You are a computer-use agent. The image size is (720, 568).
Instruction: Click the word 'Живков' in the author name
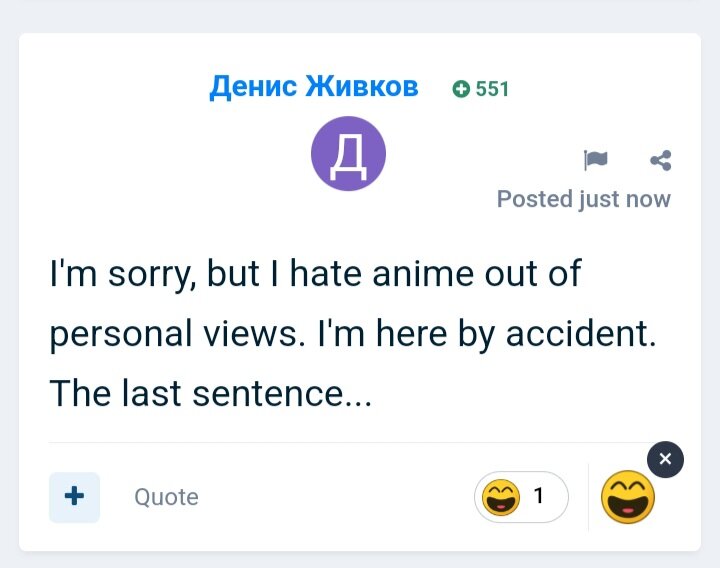click(362, 86)
